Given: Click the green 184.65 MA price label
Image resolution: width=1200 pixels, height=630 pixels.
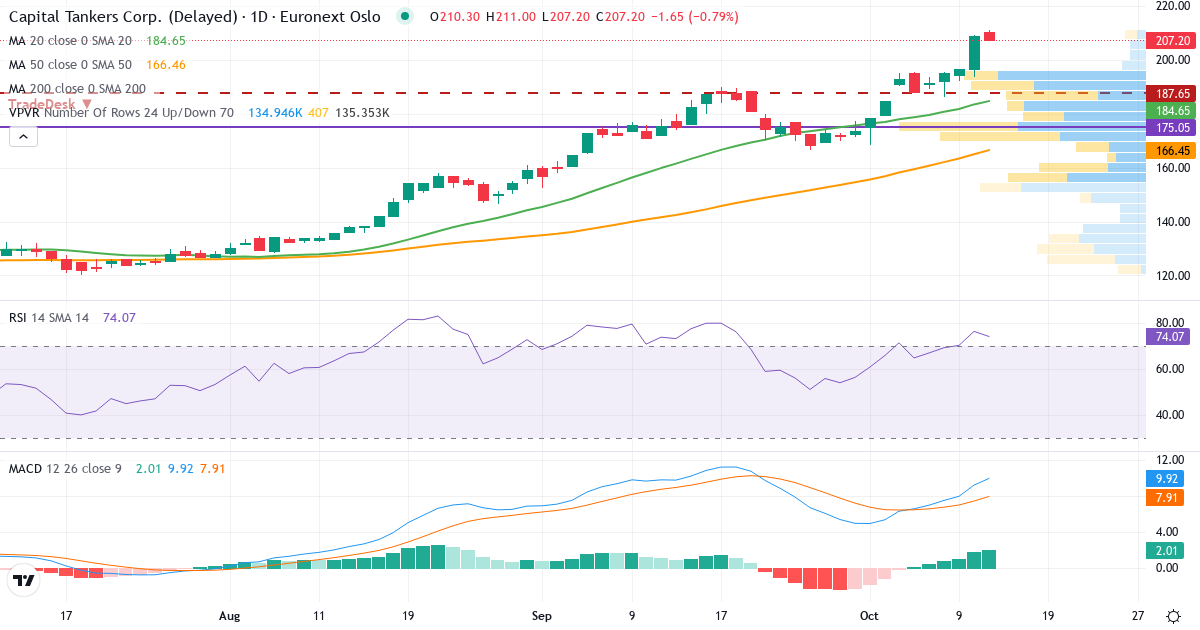Looking at the screenshot, I should [1172, 110].
